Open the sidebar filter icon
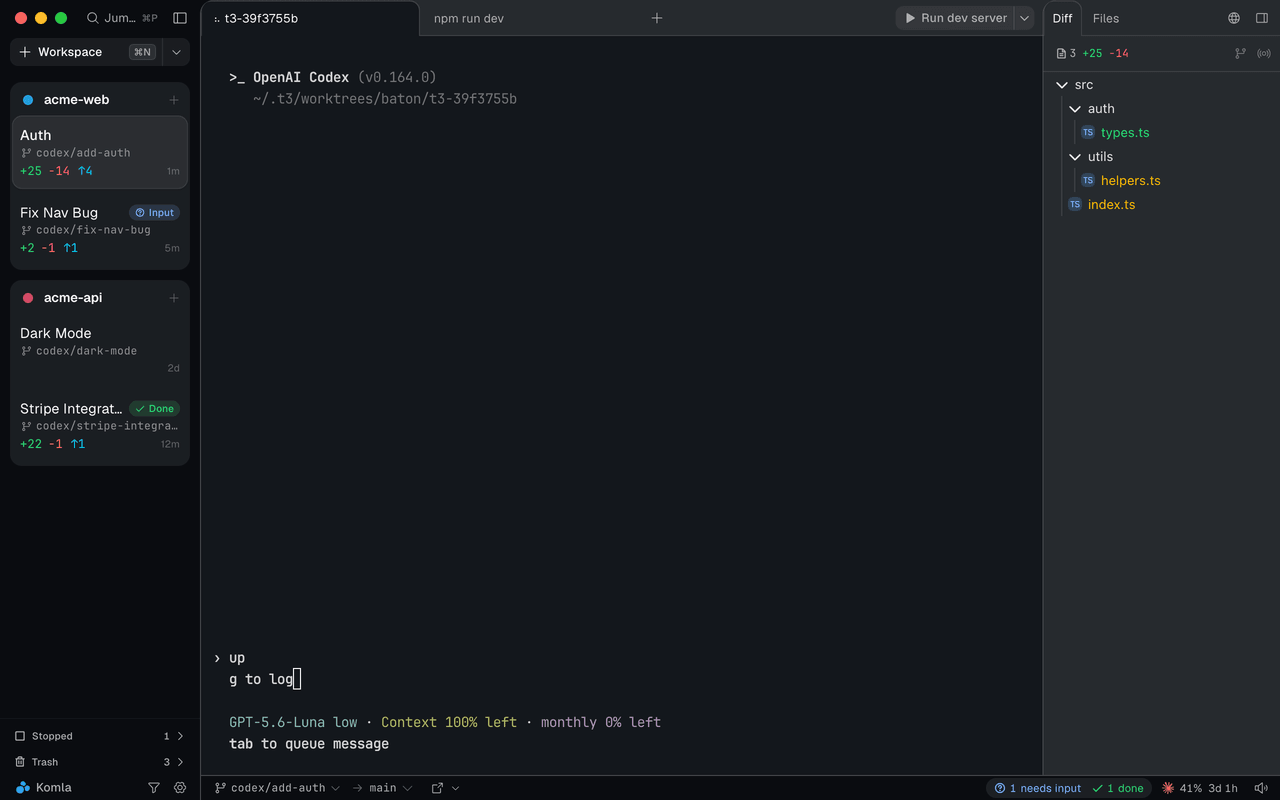The height and width of the screenshot is (800, 1280). coord(154,788)
